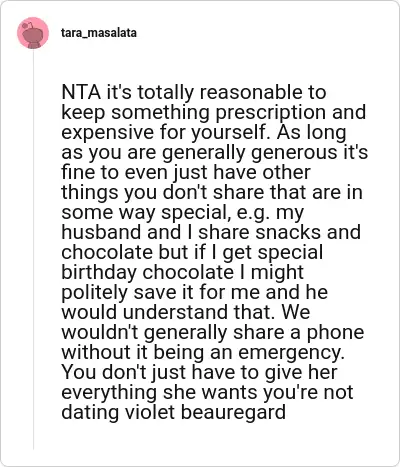Click the word "everything" in the comment
Image resolution: width=400 pixels, height=467 pixels.
point(109,393)
